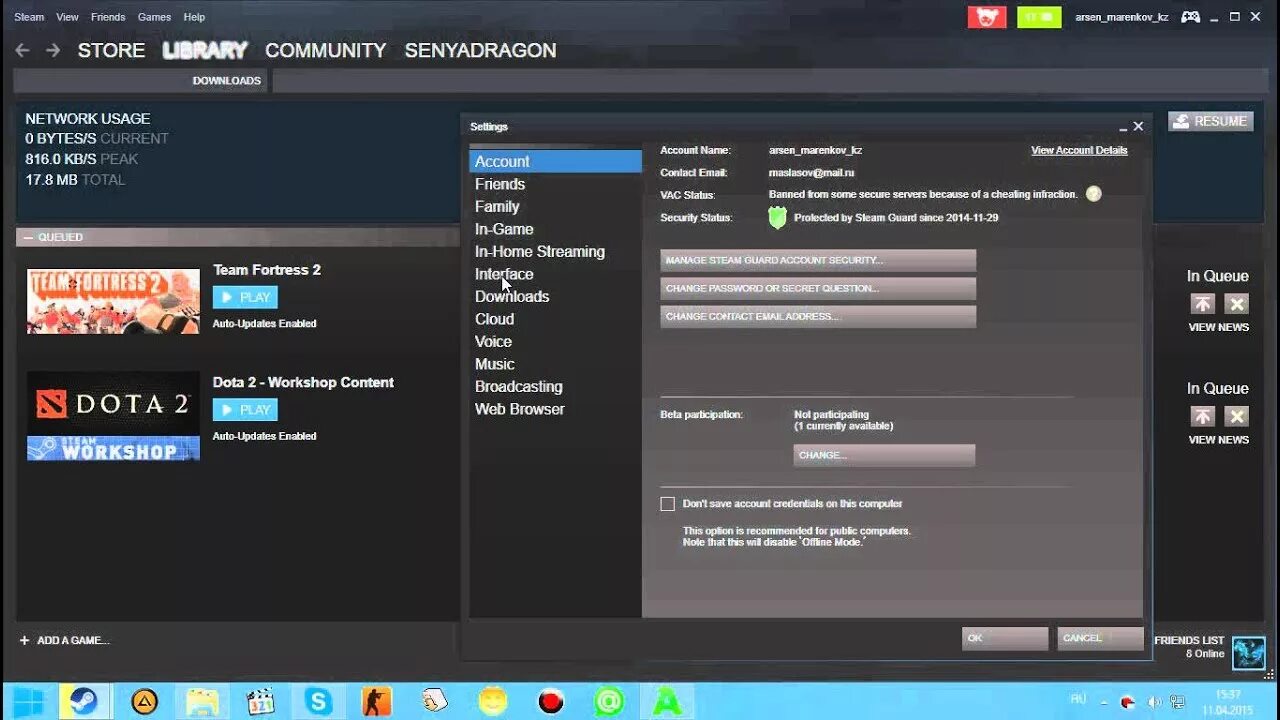Move Dota 2 Workshop Content to queue top

point(1202,416)
